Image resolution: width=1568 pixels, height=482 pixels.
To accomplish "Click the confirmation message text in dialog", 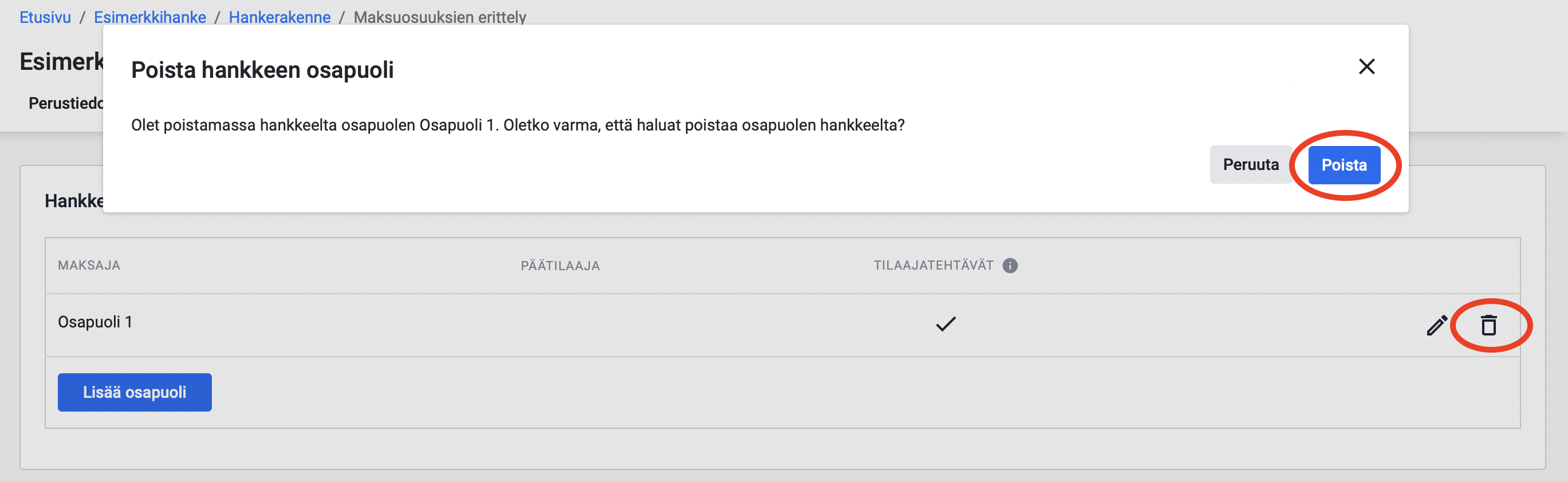I will pos(517,125).
